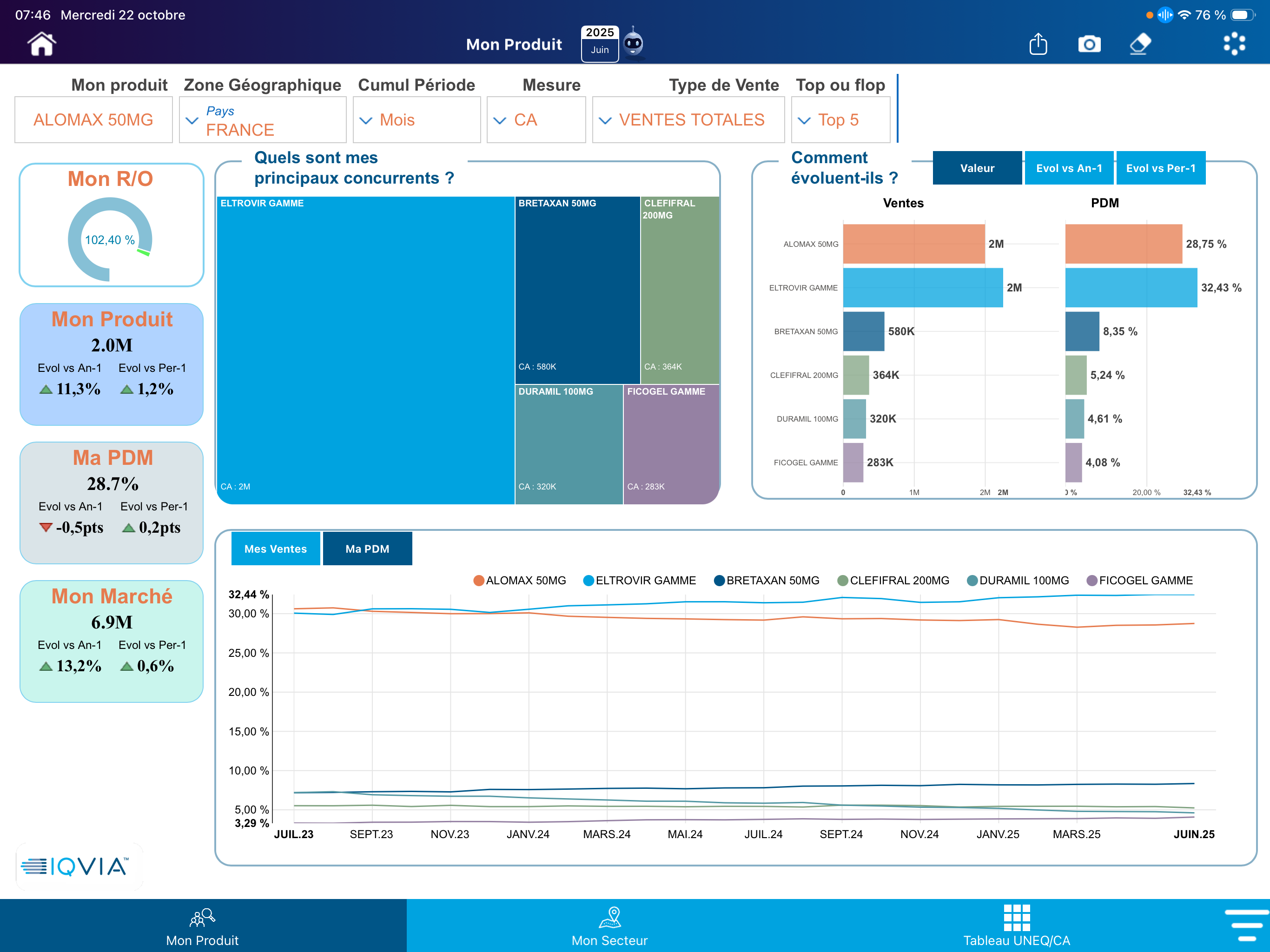Tap the Mon R/O gauge card
Image resolution: width=1270 pixels, height=952 pixels.
112,225
